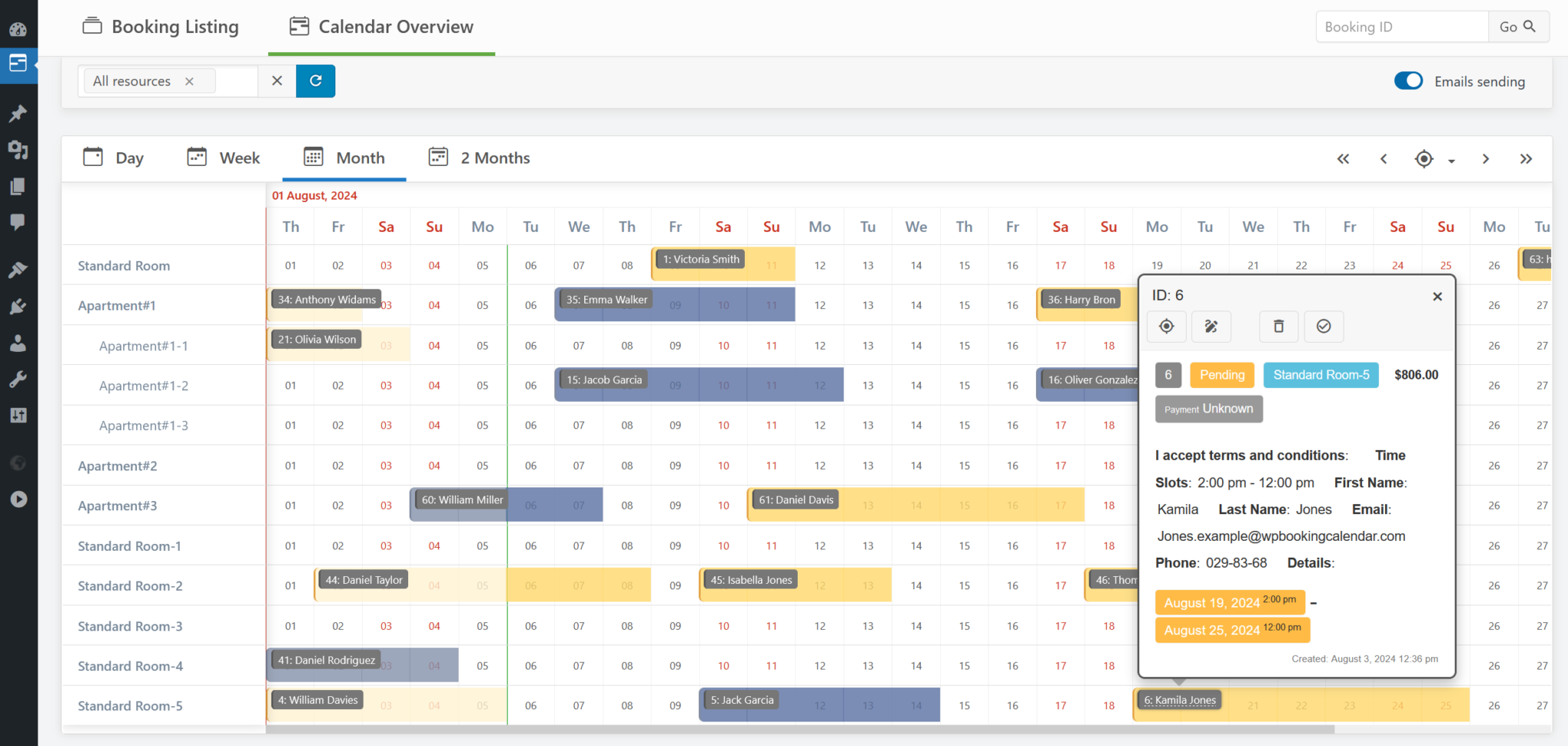Select the Week view tab
Image resolution: width=1568 pixels, height=746 pixels.
223,158
